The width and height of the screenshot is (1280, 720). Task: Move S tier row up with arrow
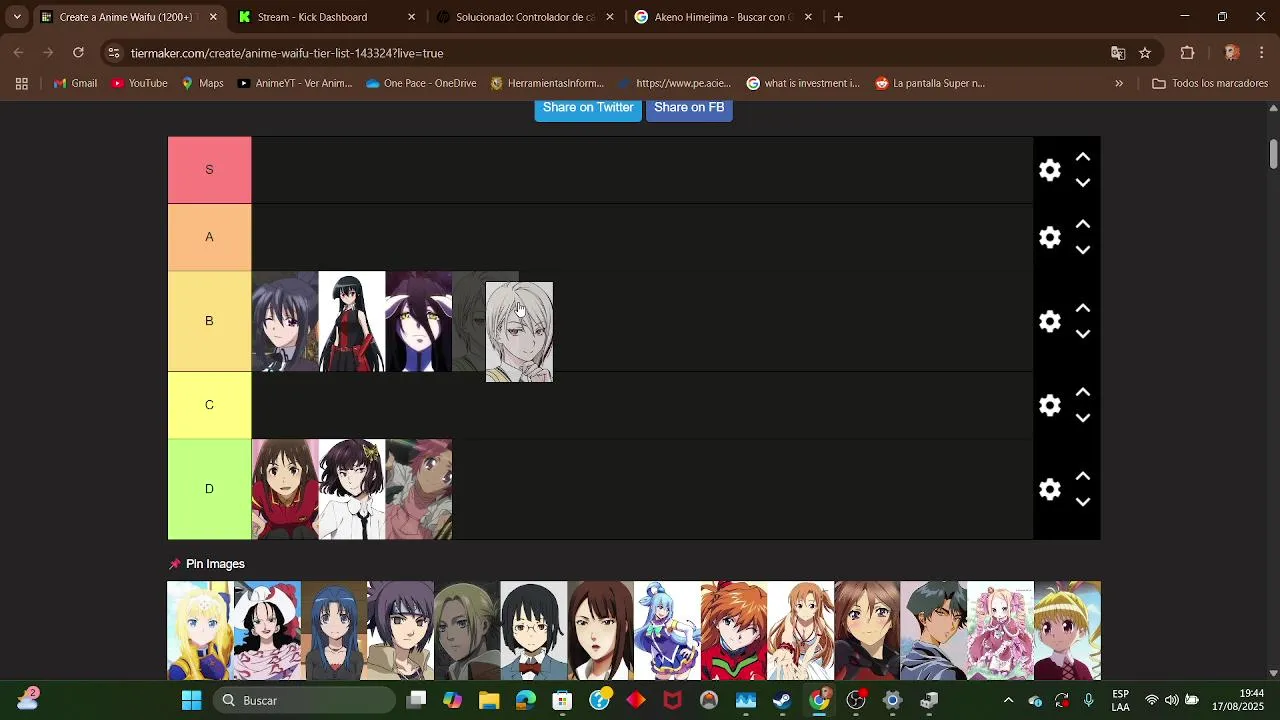pyautogui.click(x=1083, y=157)
